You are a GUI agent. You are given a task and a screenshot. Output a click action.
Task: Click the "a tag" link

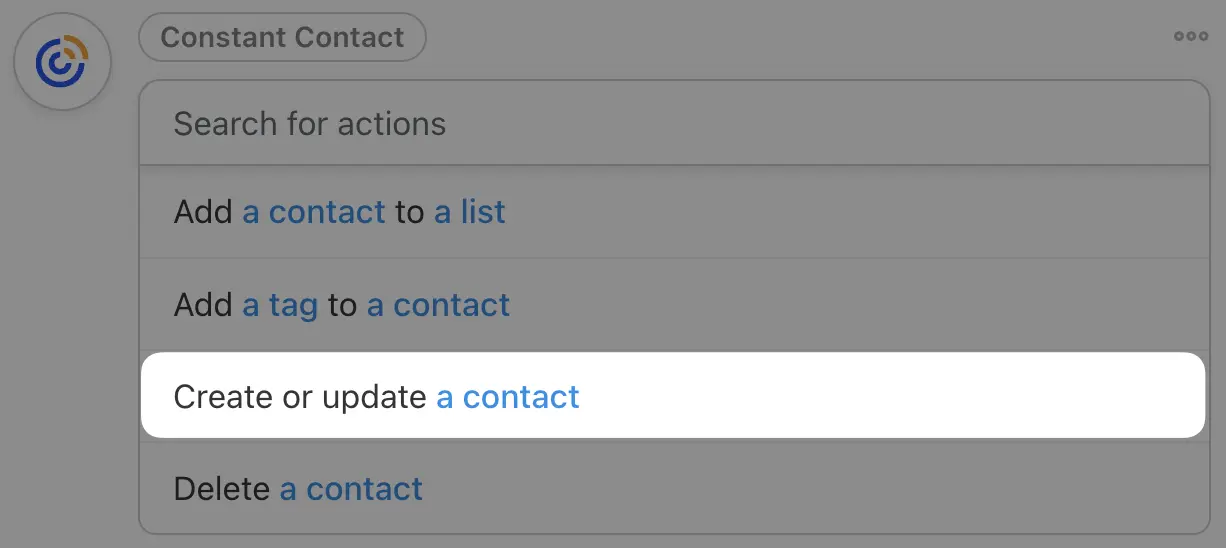pos(280,305)
